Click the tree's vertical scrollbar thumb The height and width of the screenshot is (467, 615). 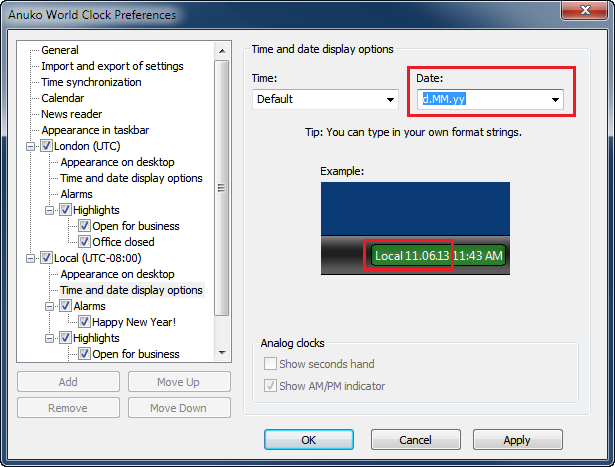click(x=222, y=187)
